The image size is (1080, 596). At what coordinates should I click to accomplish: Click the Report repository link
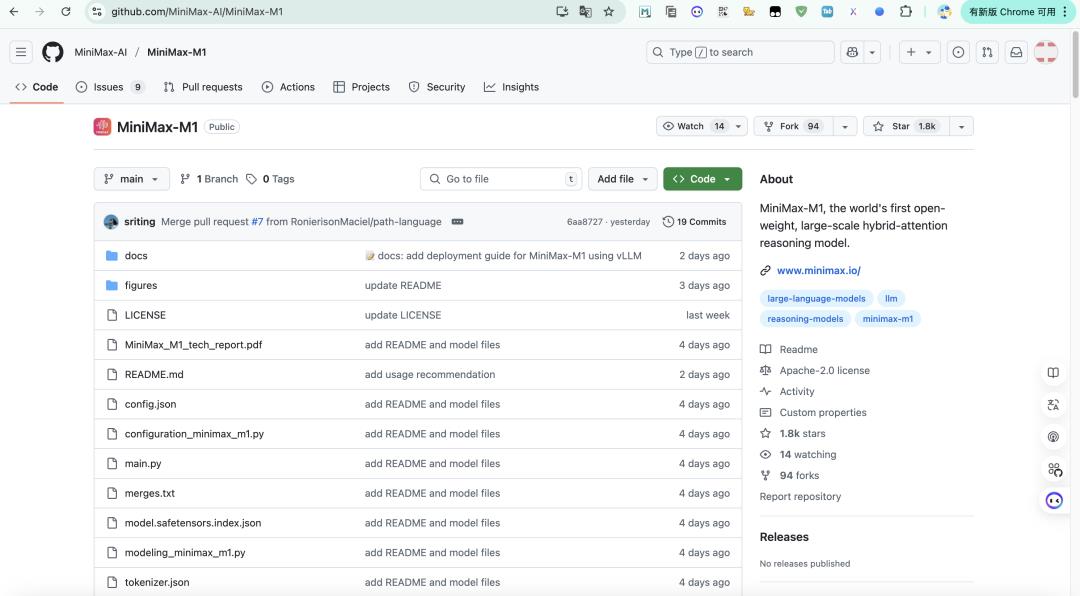pyautogui.click(x=800, y=497)
